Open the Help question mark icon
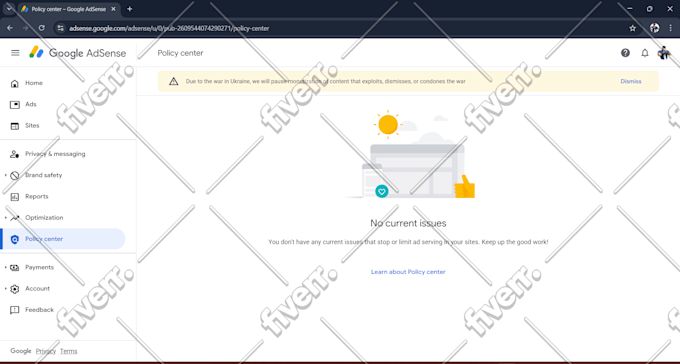This screenshot has height=364, width=680. (625, 53)
